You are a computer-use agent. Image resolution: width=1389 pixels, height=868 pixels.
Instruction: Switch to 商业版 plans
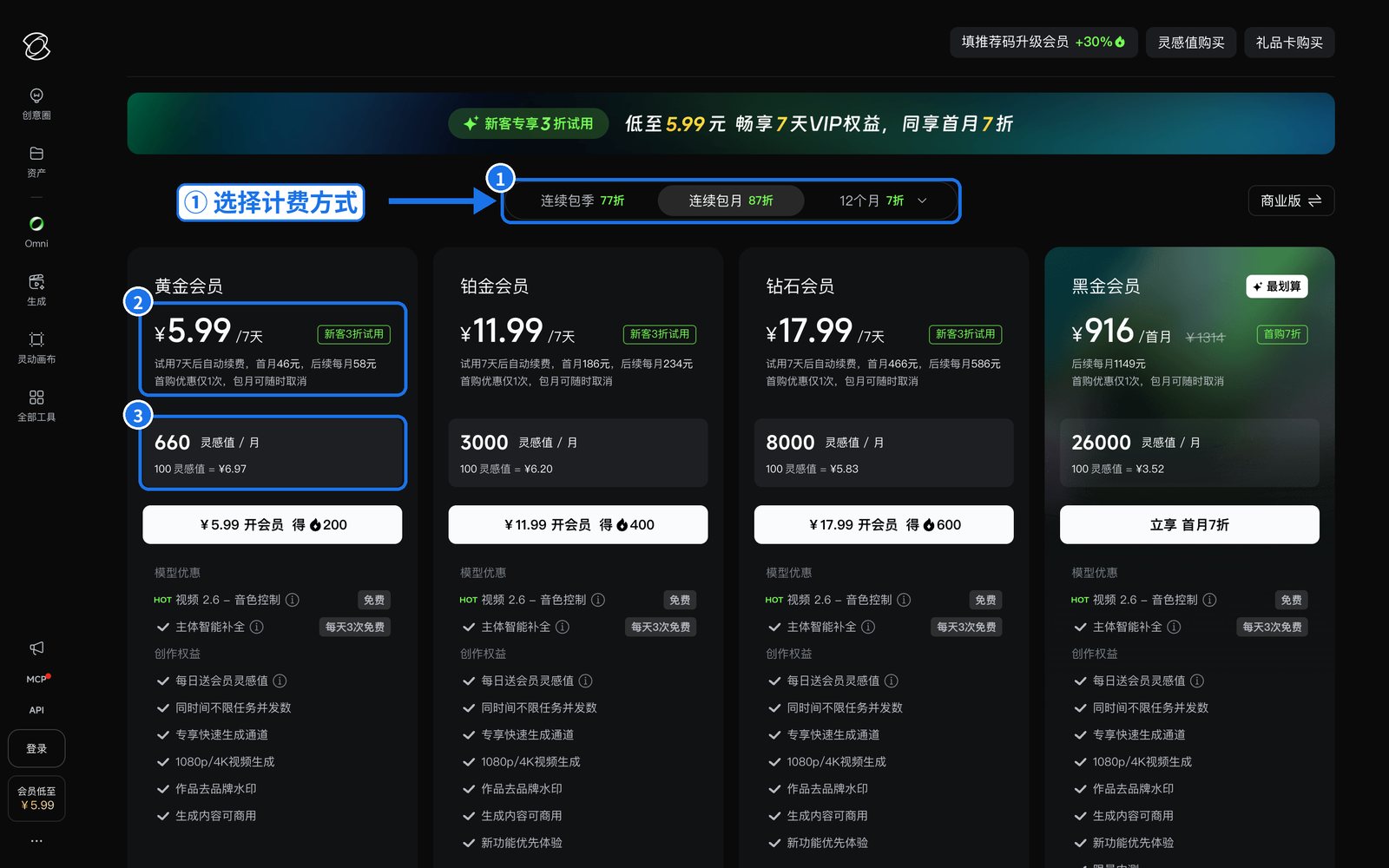pyautogui.click(x=1291, y=201)
